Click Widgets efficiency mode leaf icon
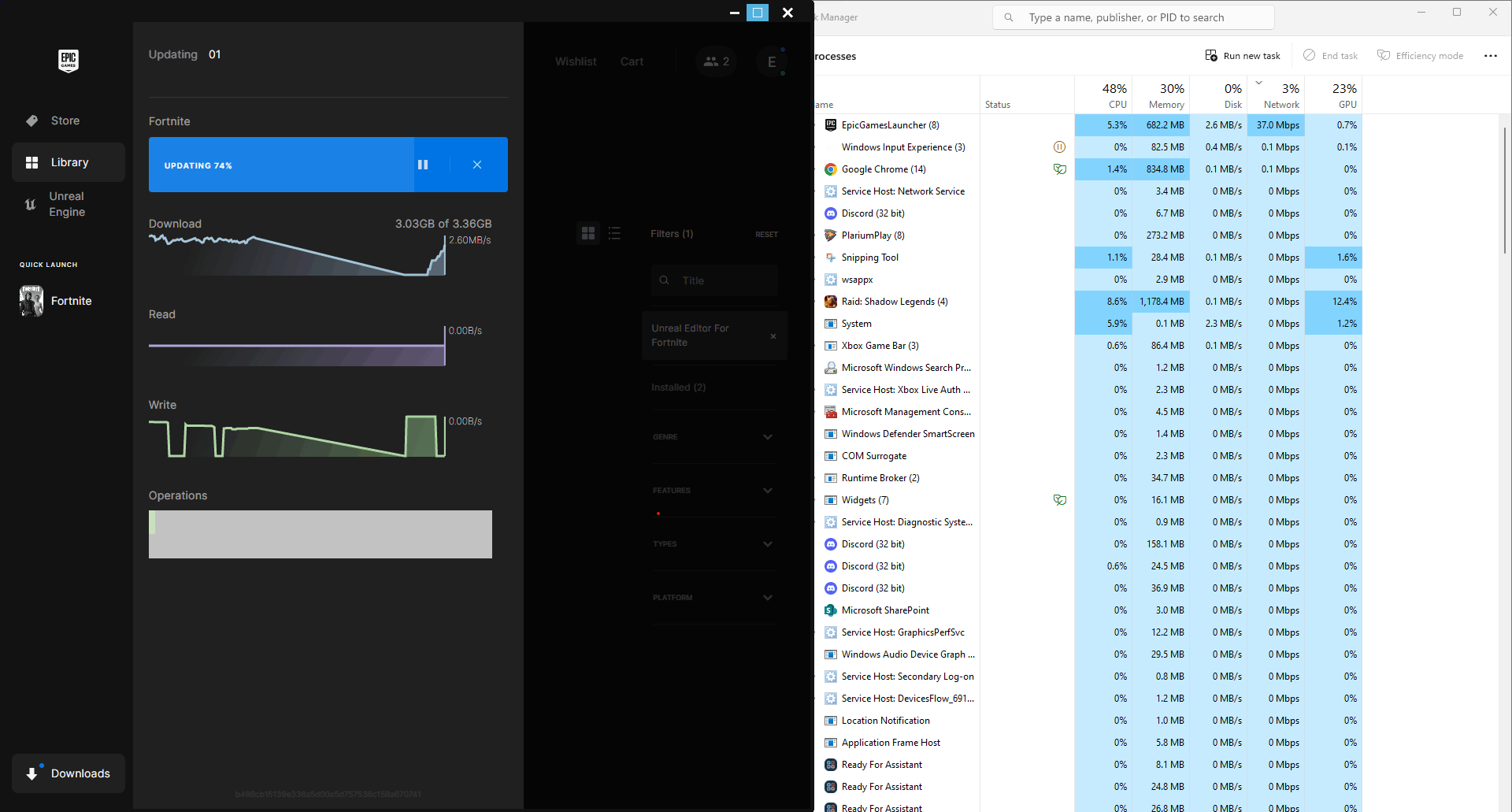 [1060, 500]
